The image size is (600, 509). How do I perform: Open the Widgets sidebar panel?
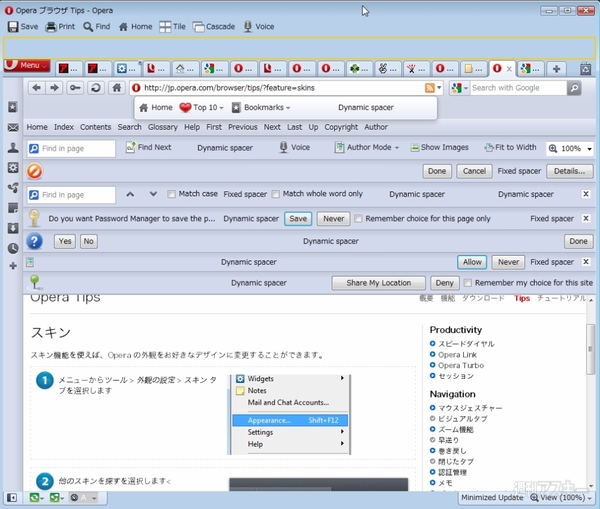[x=13, y=168]
